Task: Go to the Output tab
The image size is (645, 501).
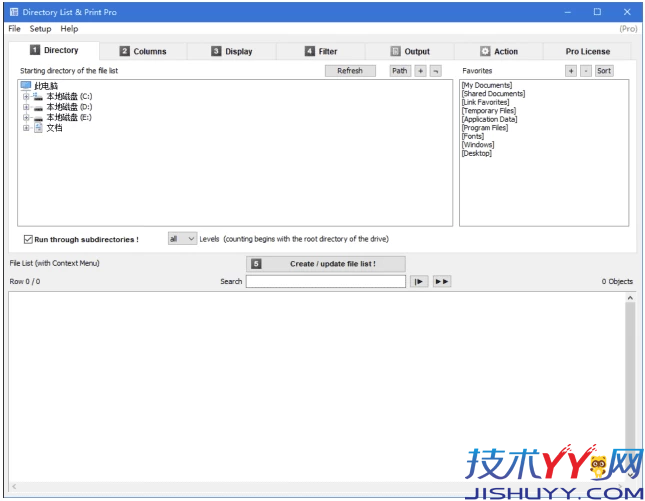Action: (x=410, y=51)
